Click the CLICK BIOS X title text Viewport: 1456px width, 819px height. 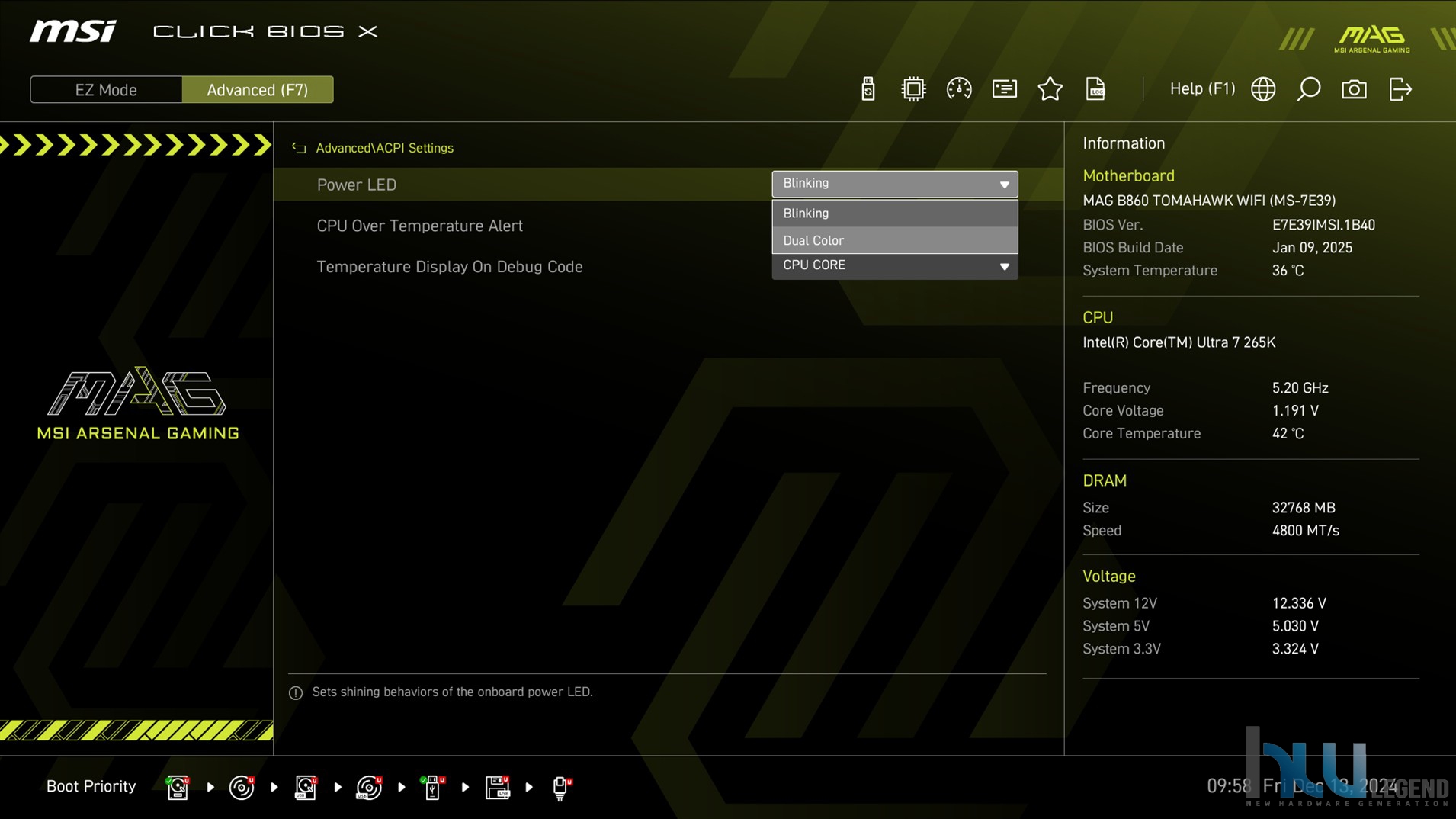[x=265, y=31]
